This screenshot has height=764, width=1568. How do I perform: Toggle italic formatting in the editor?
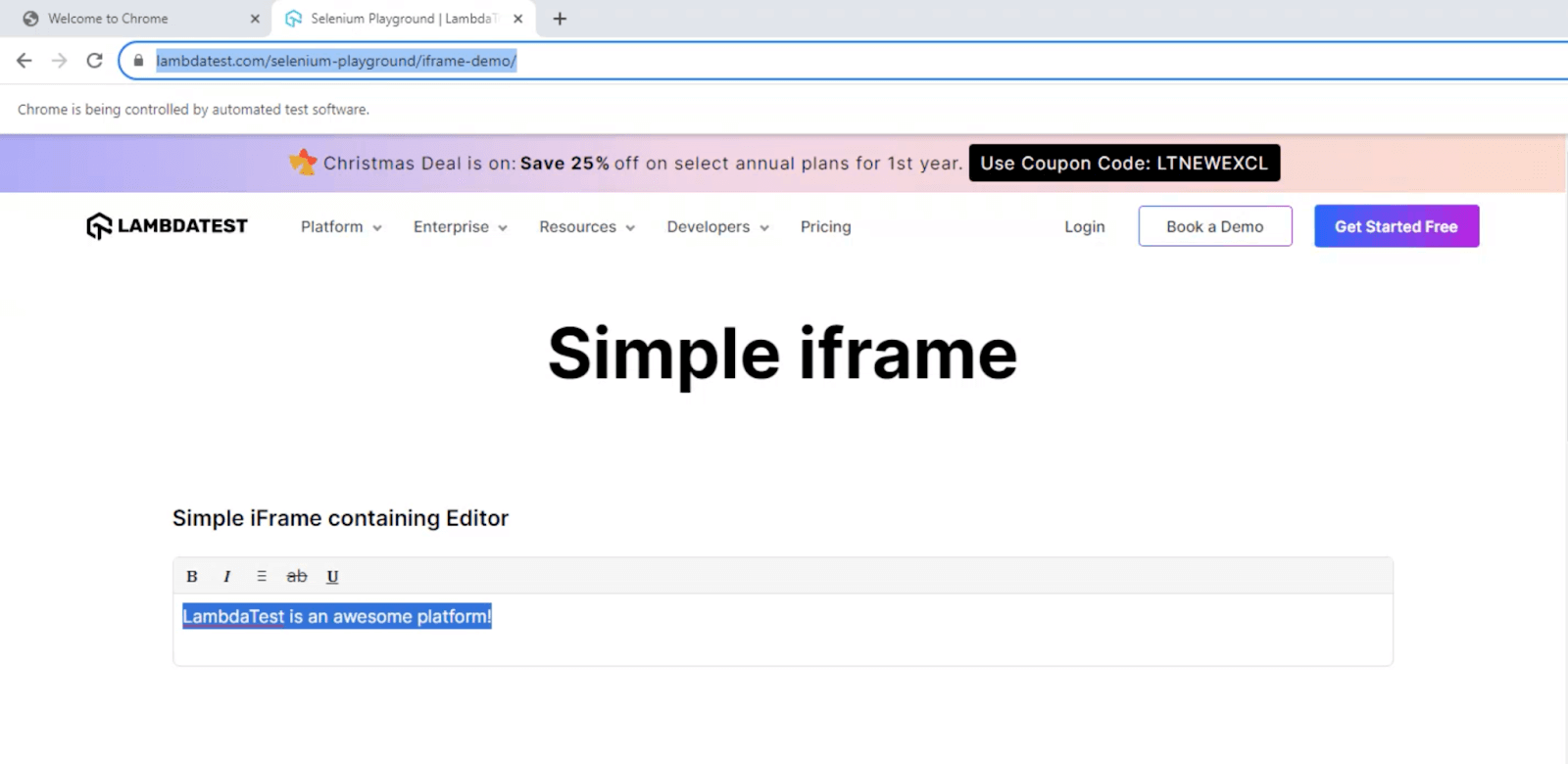pyautogui.click(x=226, y=577)
